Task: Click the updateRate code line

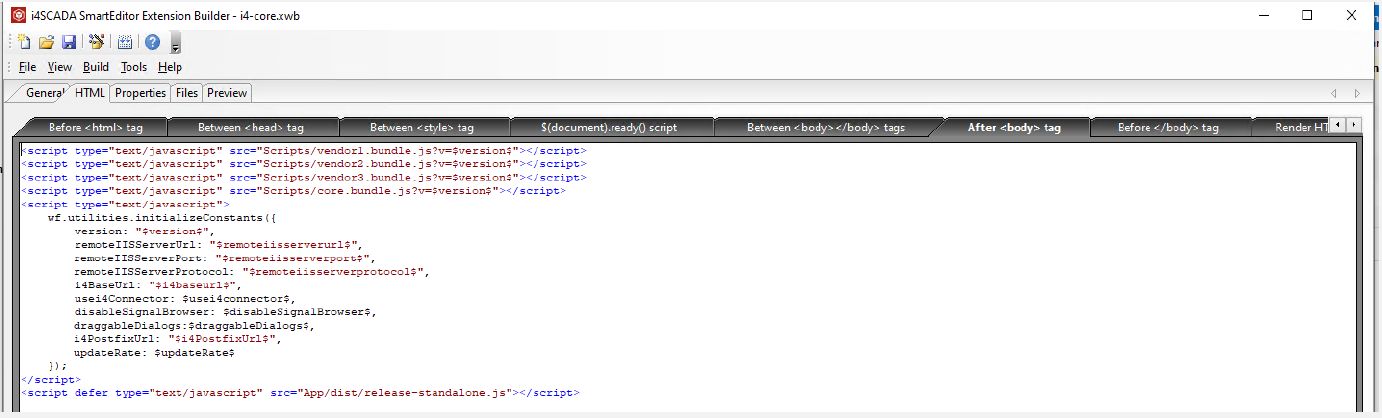Action: [155, 352]
